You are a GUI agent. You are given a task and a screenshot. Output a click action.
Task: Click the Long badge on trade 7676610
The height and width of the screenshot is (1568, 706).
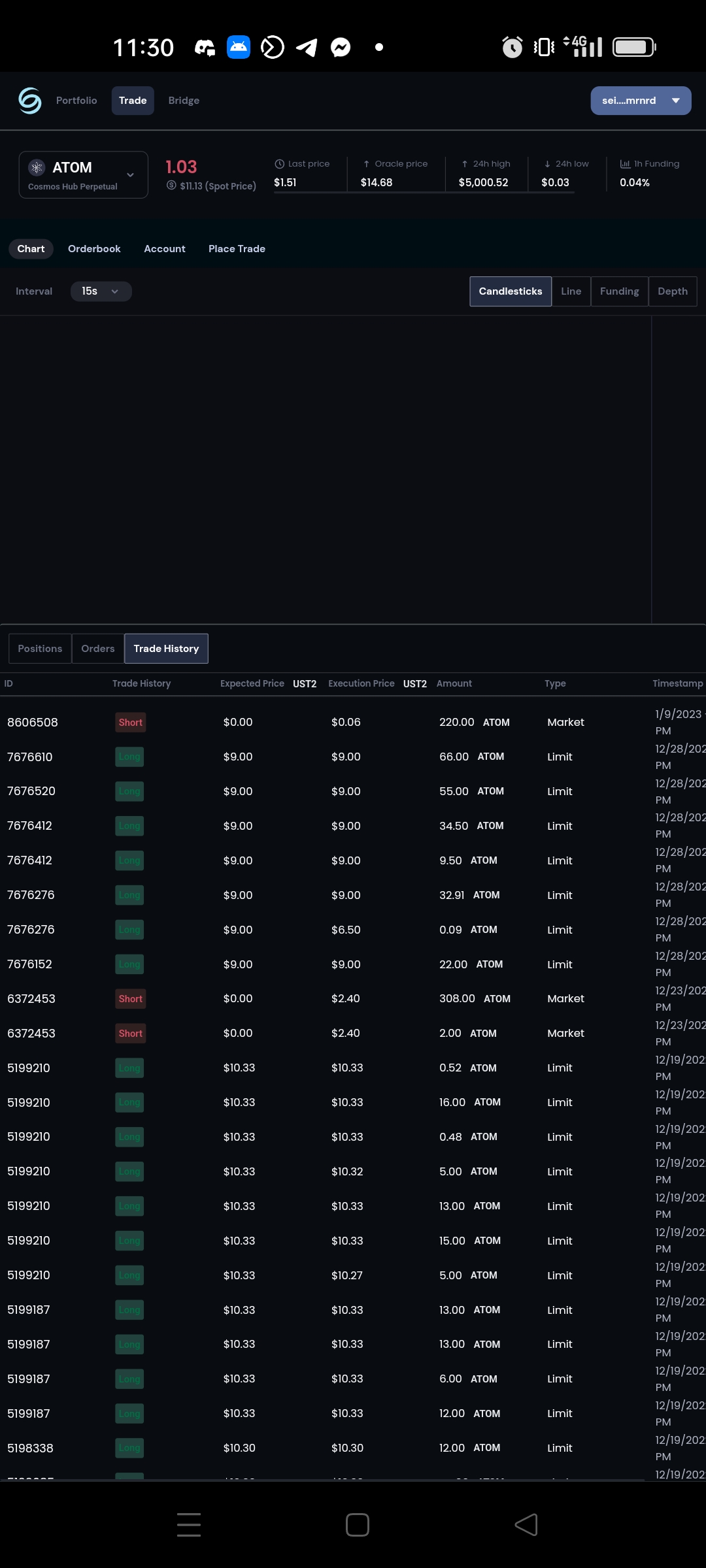pos(129,757)
